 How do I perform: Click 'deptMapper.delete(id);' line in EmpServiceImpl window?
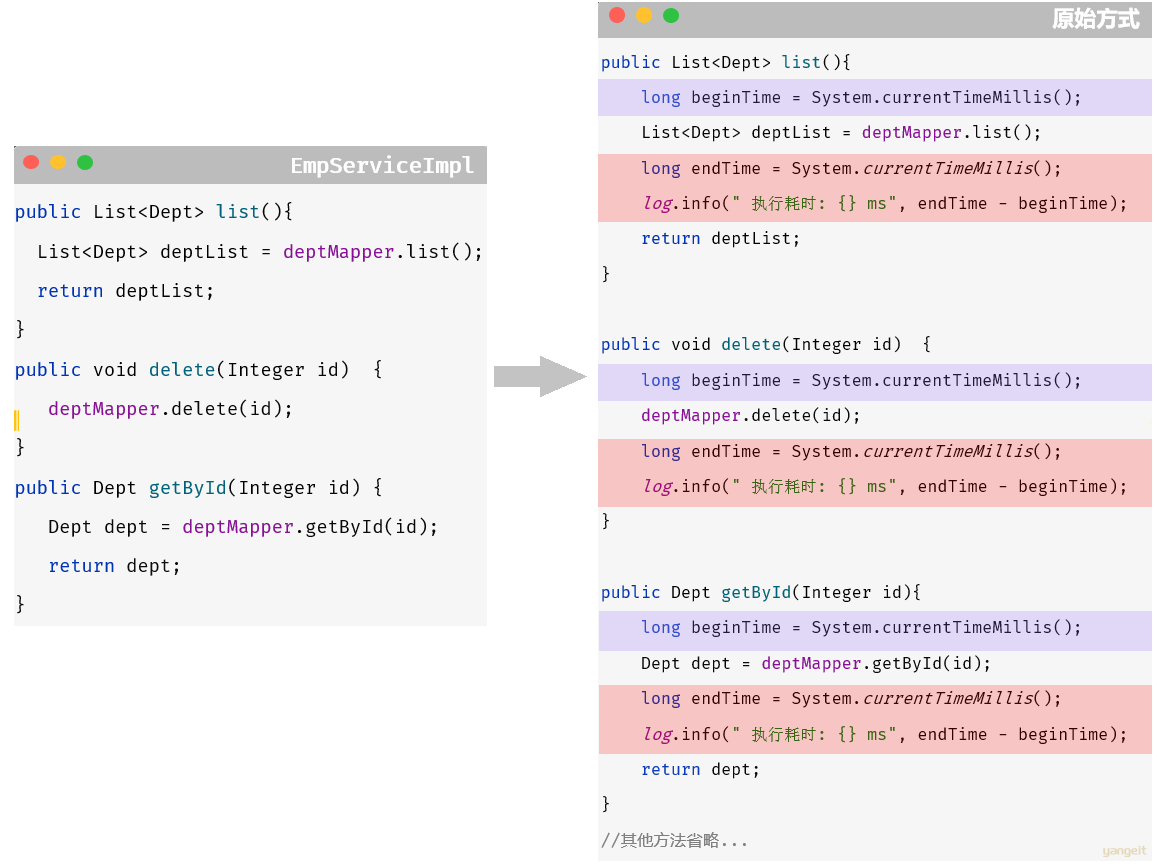click(x=170, y=409)
